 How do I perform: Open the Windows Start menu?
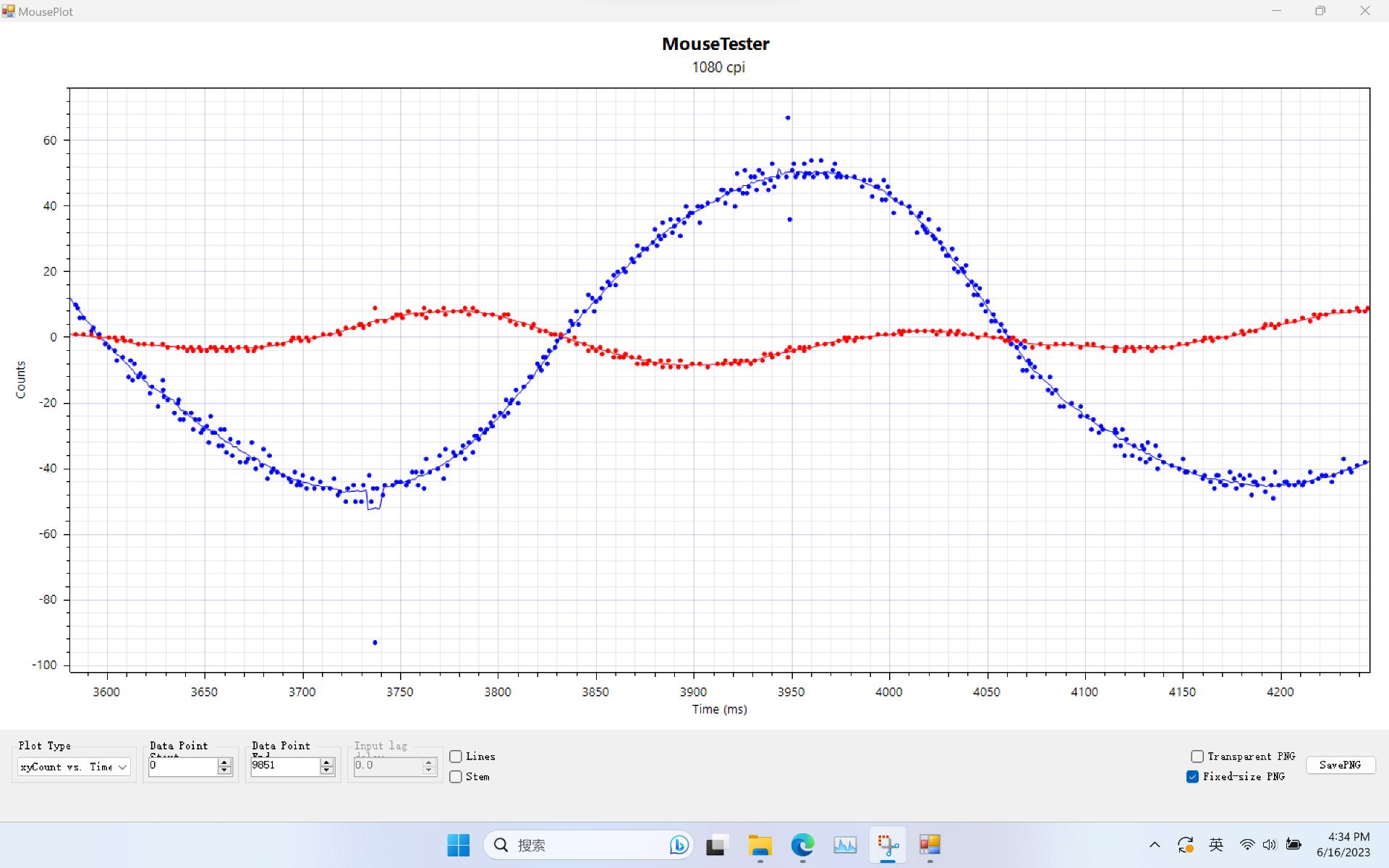[458, 845]
